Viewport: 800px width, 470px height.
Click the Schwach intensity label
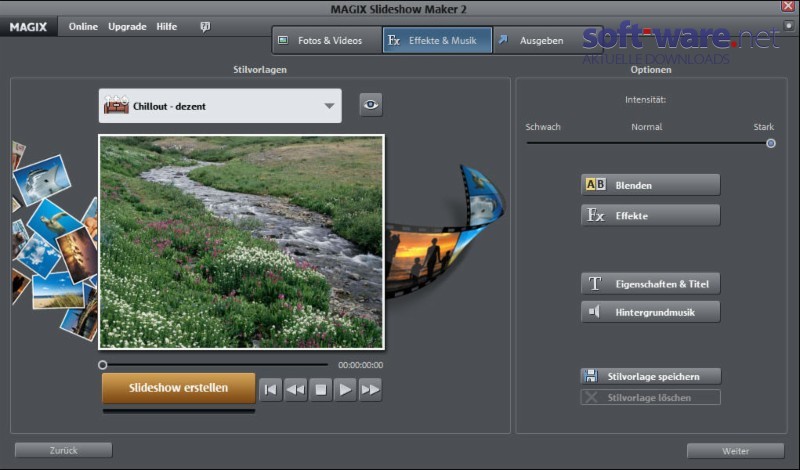point(543,127)
